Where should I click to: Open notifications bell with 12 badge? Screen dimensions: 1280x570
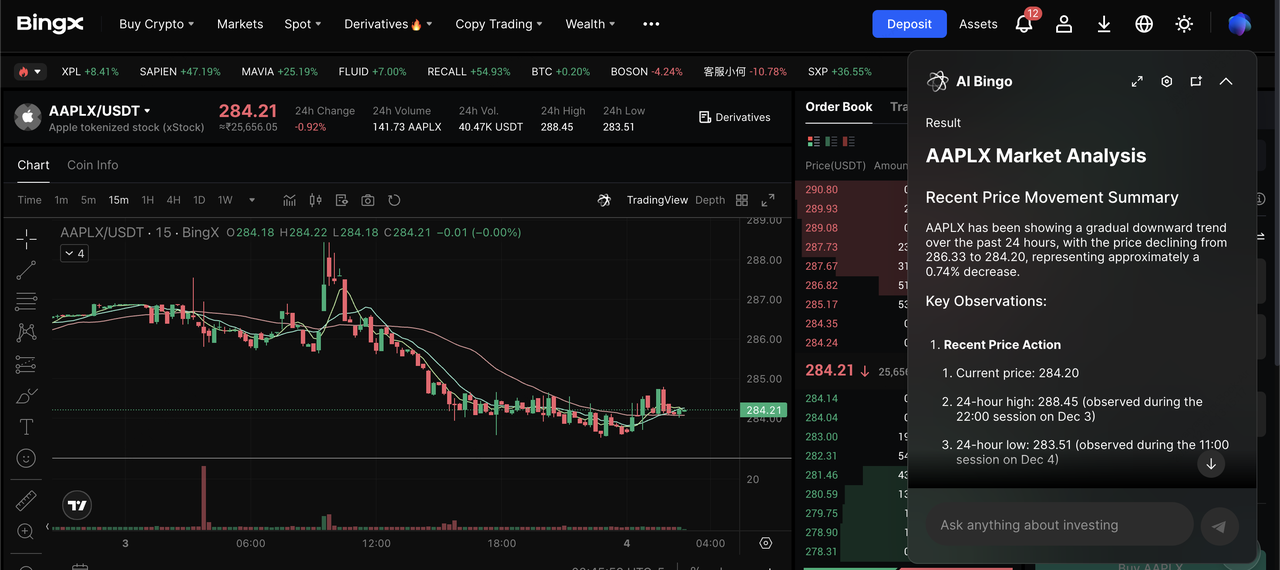pos(1024,24)
